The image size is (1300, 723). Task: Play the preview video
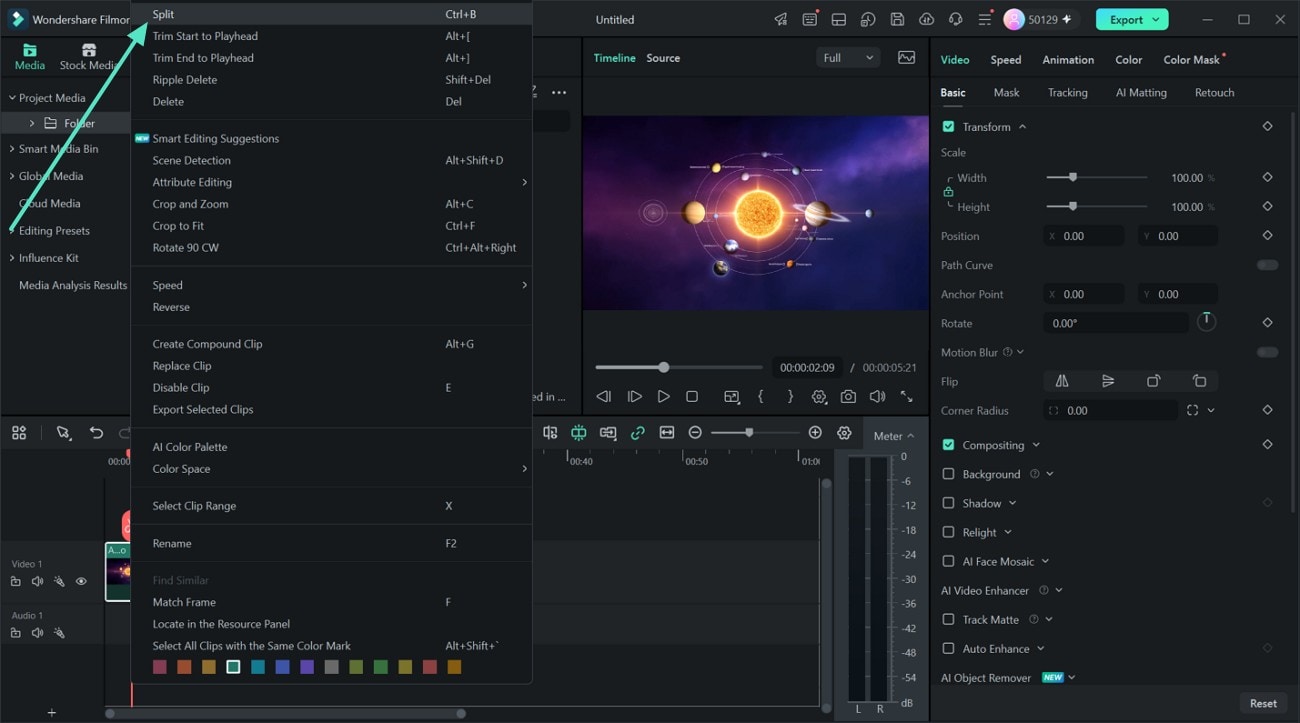(663, 397)
